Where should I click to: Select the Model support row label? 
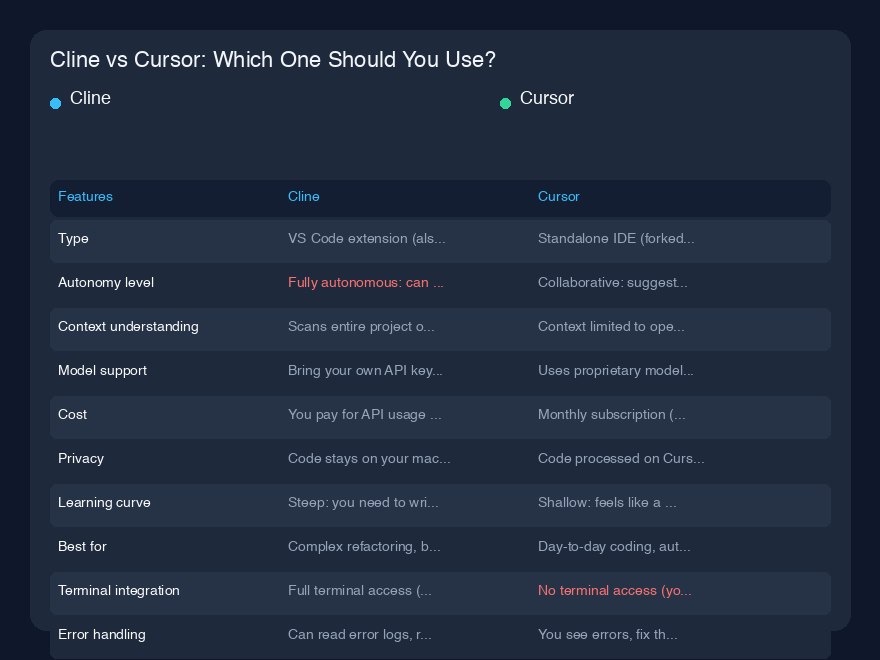(102, 370)
